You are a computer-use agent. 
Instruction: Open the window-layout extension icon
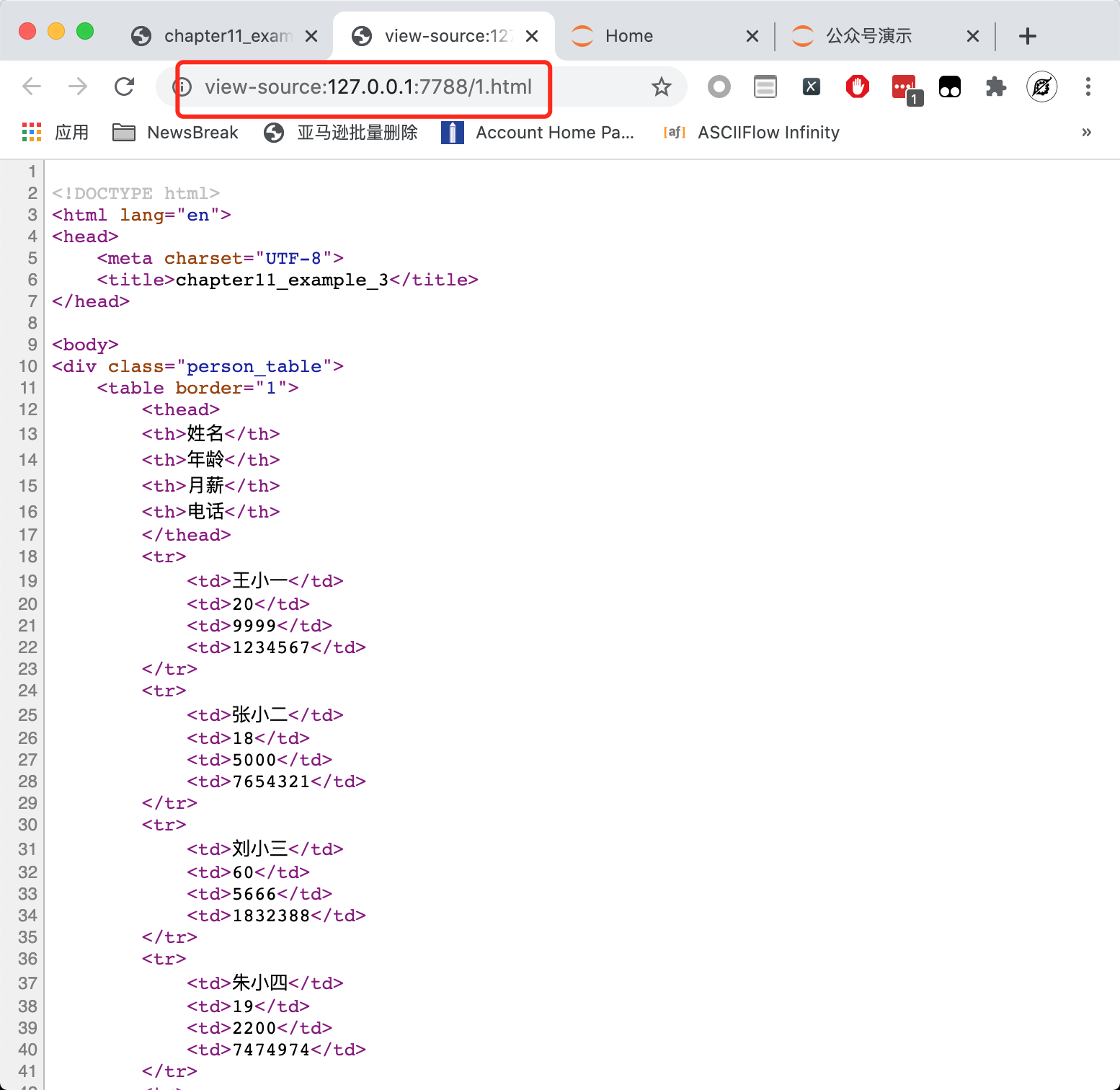[x=765, y=87]
